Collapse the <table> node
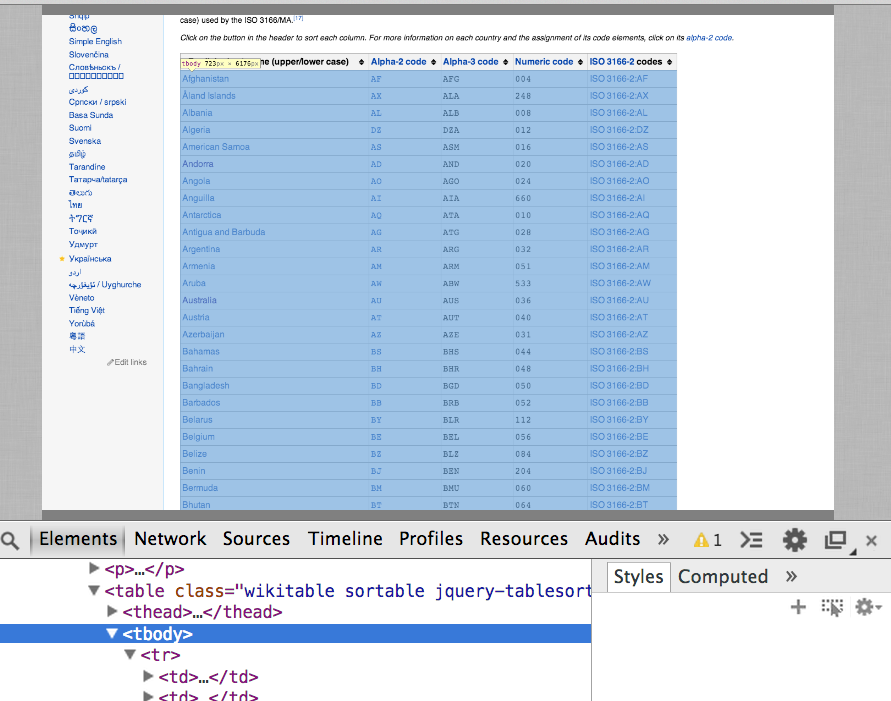891x701 pixels. click(94, 590)
